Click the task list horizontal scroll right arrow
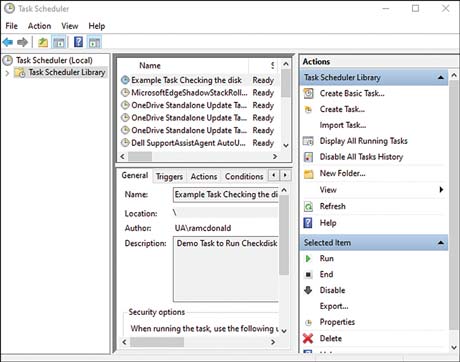This screenshot has height=362, width=460. [x=275, y=156]
